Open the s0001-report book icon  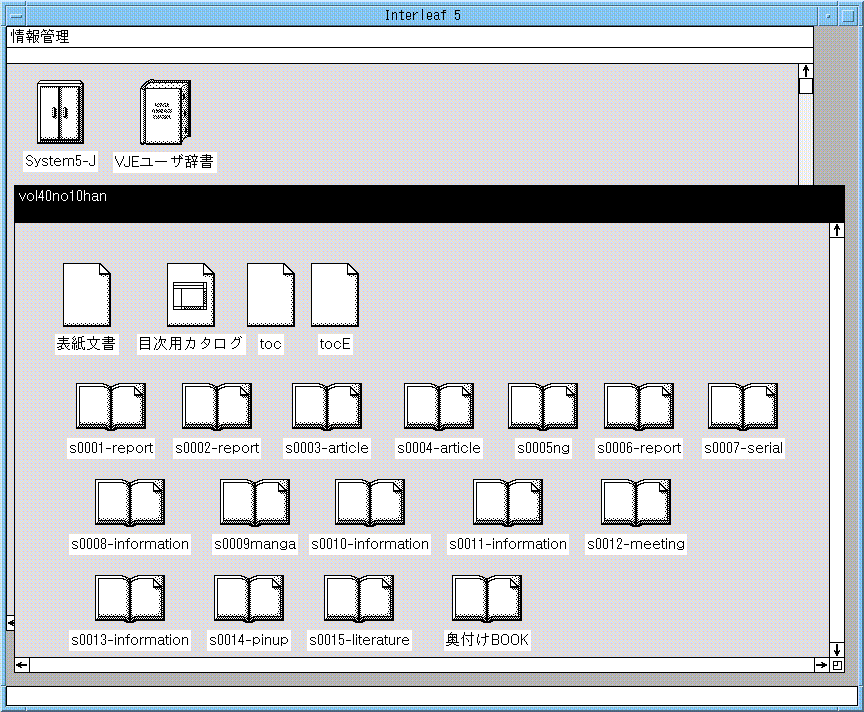[111, 407]
